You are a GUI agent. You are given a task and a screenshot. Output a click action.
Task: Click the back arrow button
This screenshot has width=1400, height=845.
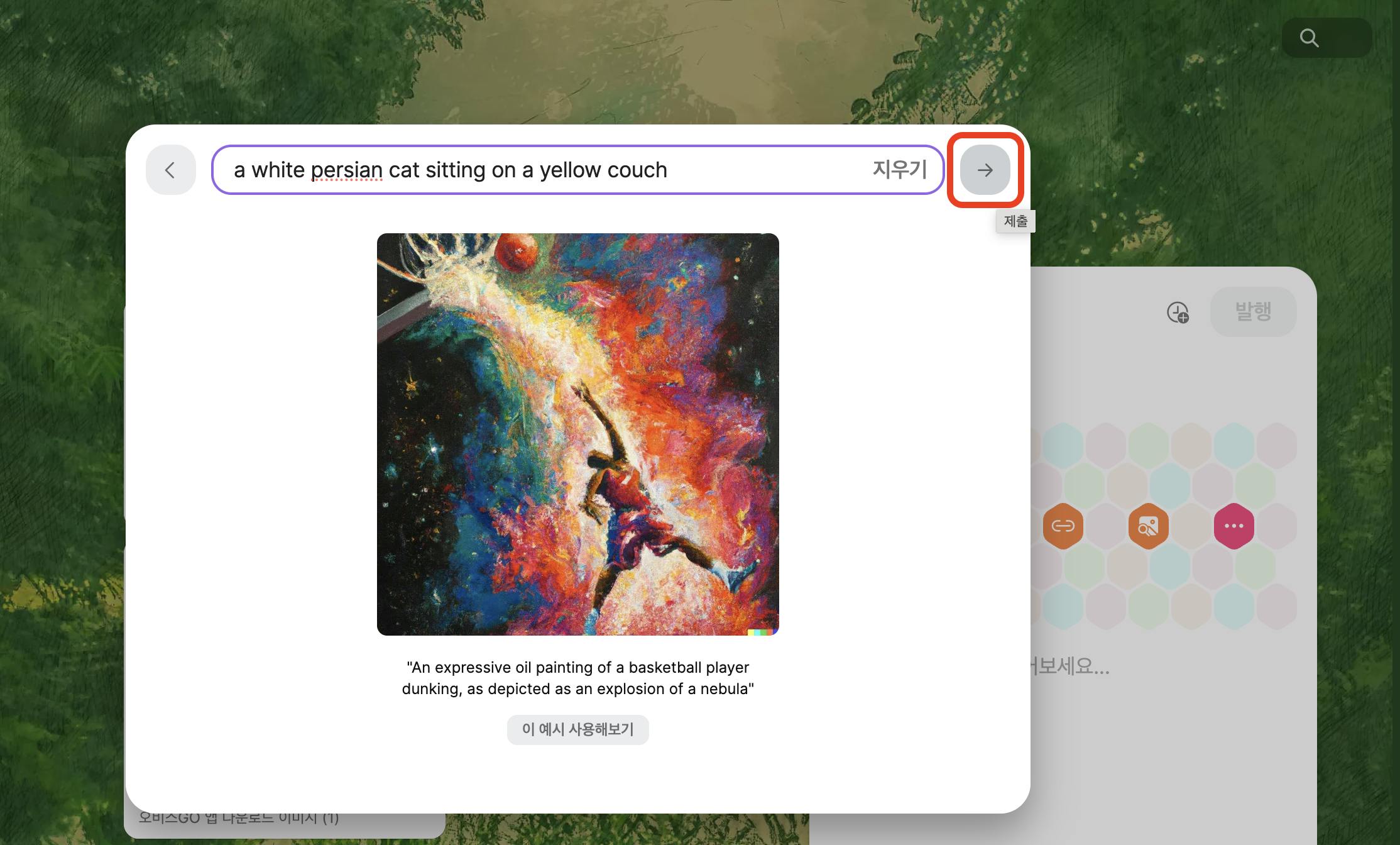(x=170, y=170)
